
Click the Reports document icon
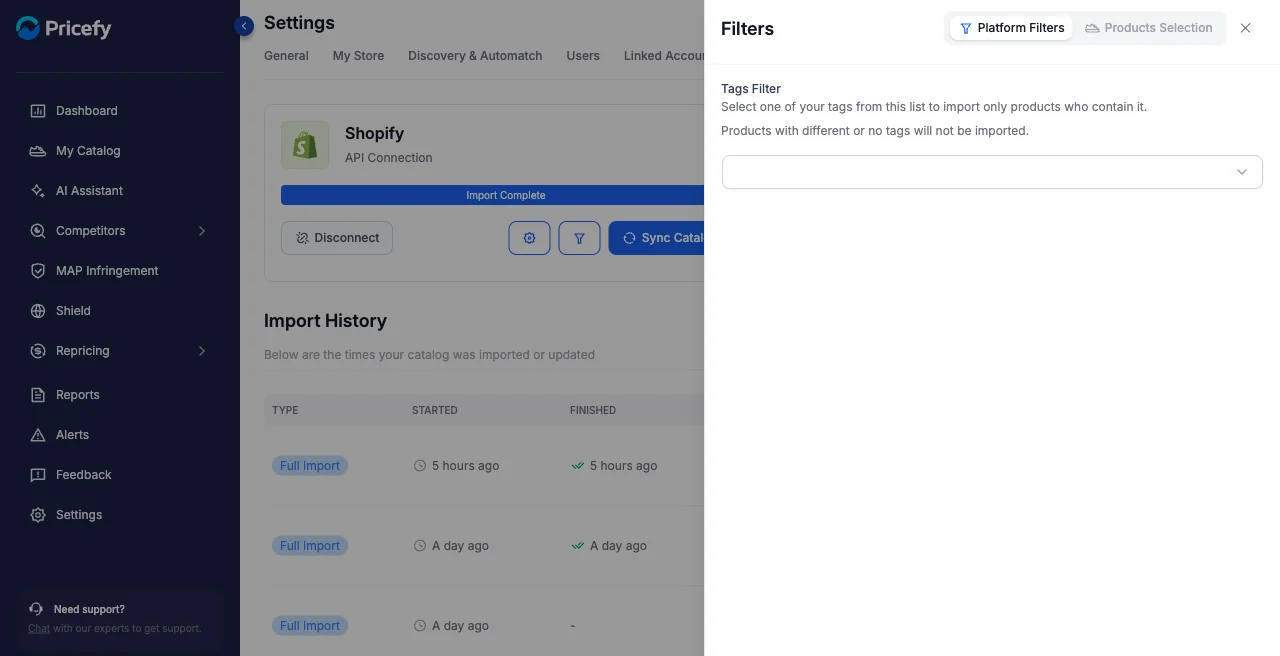point(38,395)
